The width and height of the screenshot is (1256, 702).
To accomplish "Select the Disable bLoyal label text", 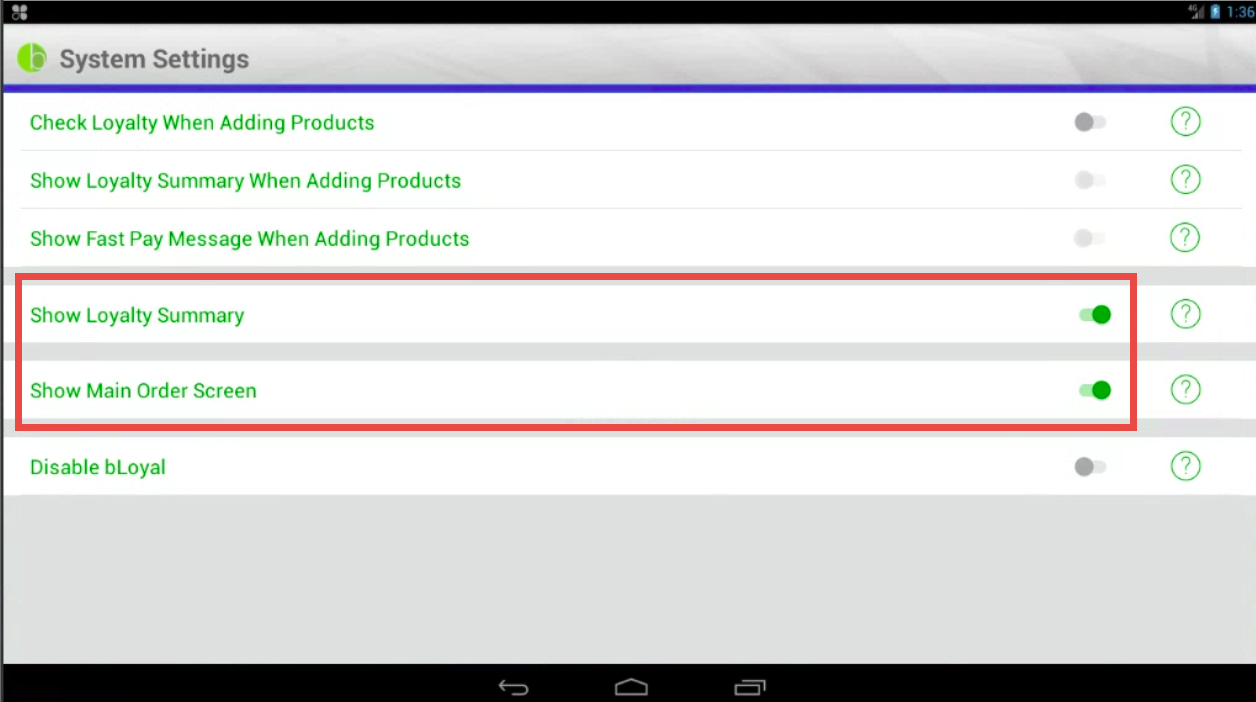I will [x=98, y=467].
